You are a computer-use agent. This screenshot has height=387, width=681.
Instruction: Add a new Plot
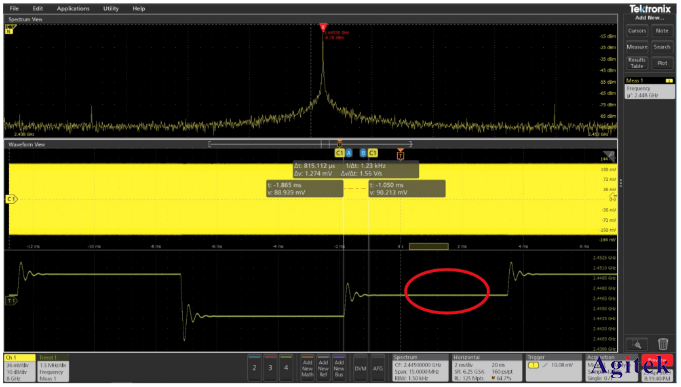pos(662,63)
